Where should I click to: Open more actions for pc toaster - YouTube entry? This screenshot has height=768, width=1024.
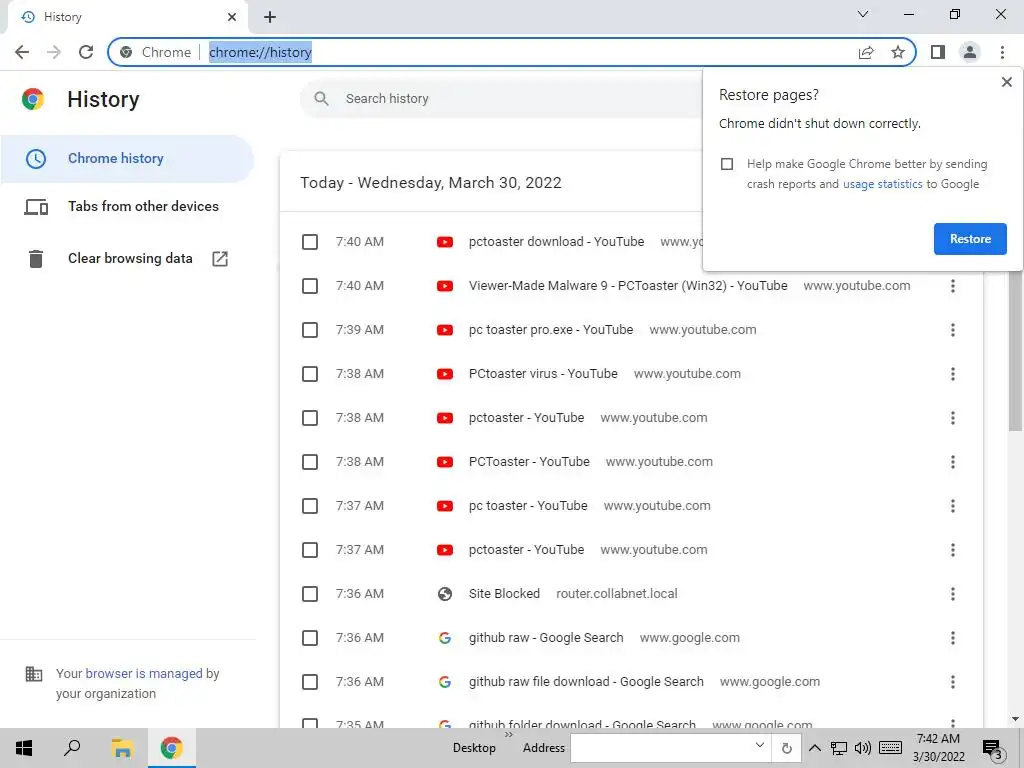[x=953, y=506]
